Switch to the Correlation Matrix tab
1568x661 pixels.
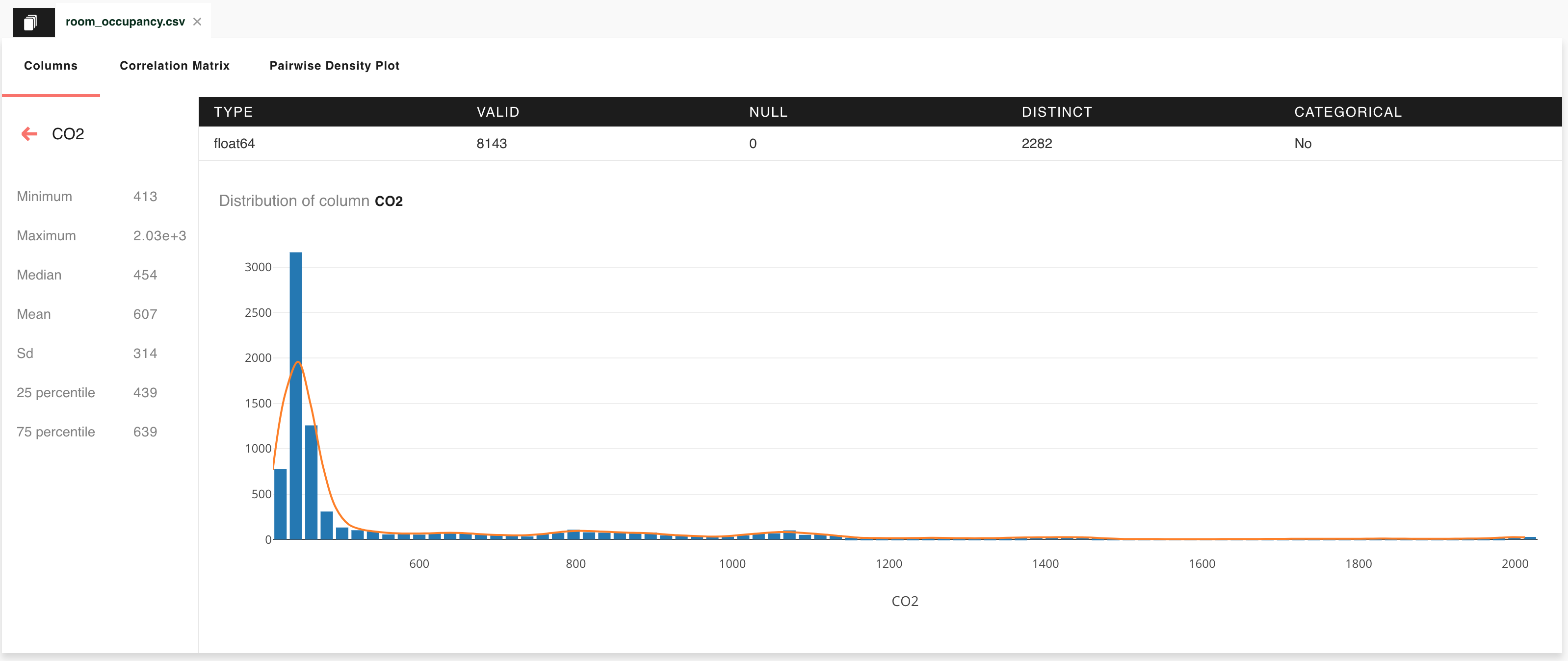[x=174, y=66]
